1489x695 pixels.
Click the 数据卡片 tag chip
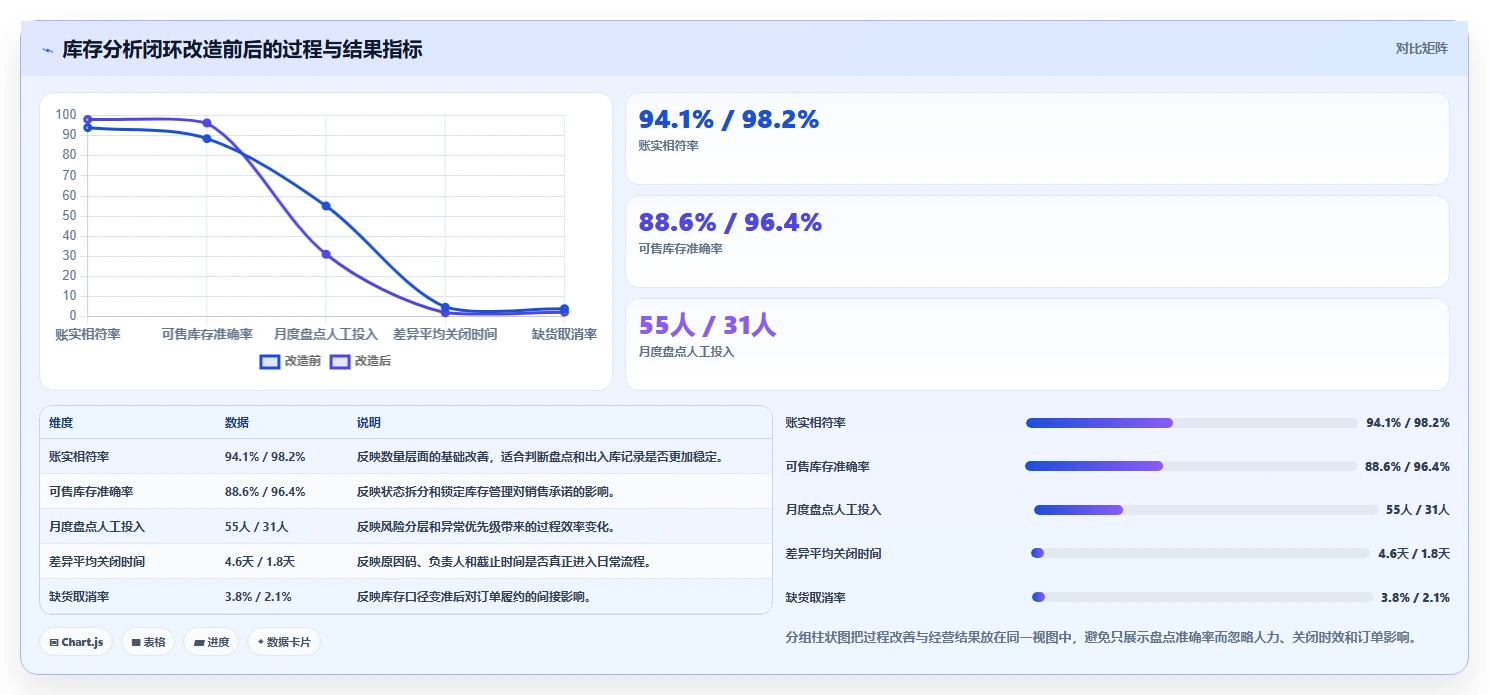(284, 642)
